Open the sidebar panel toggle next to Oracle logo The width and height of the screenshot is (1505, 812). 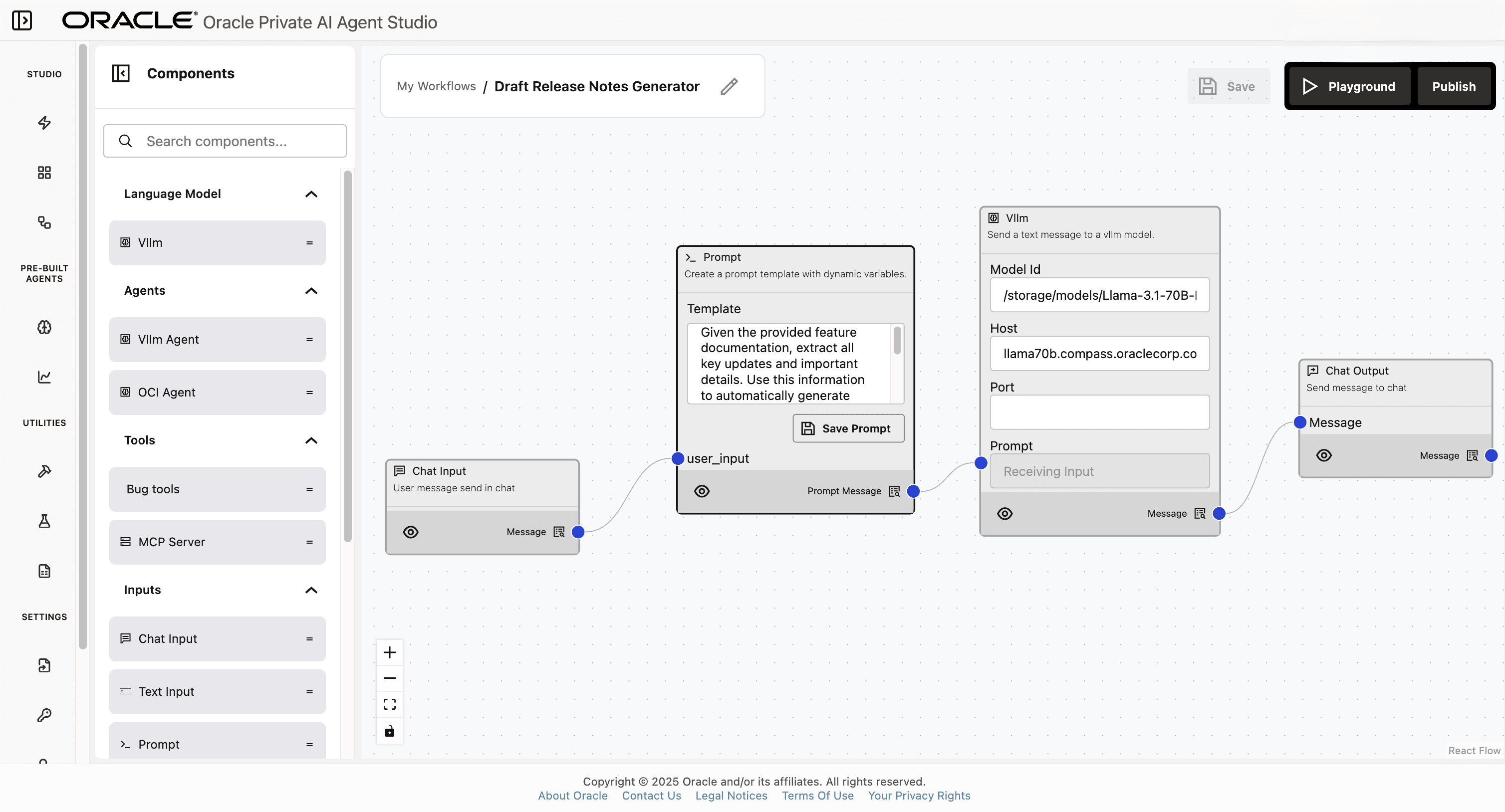pos(22,20)
